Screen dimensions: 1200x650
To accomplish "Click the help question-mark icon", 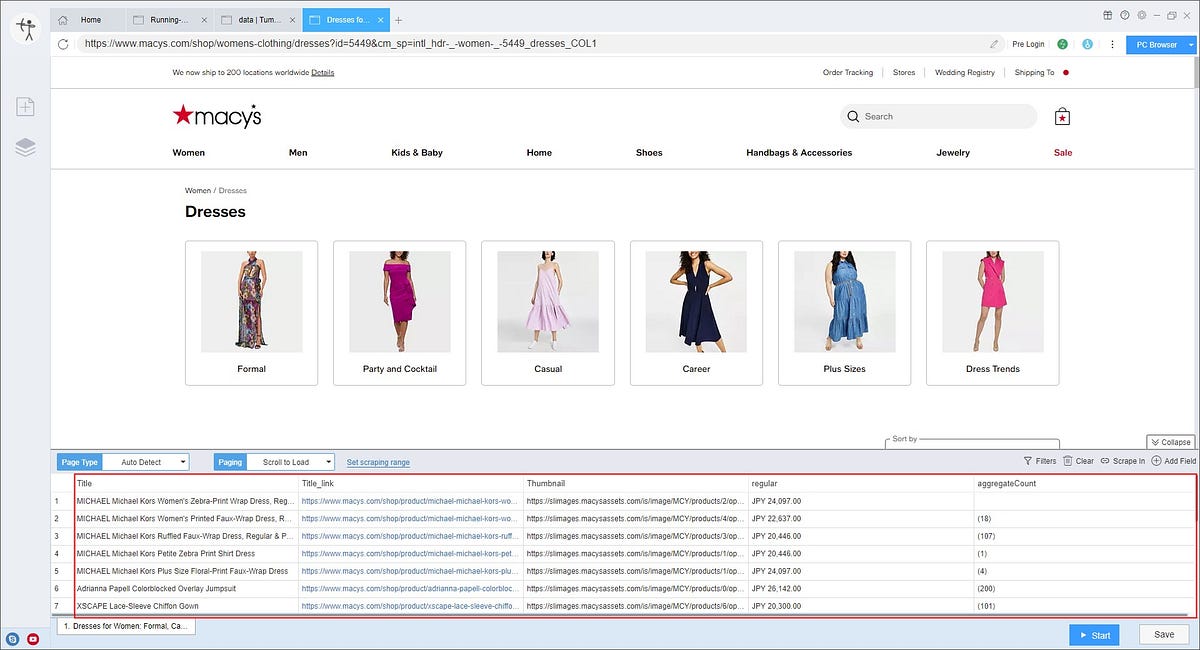I will click(x=1124, y=15).
